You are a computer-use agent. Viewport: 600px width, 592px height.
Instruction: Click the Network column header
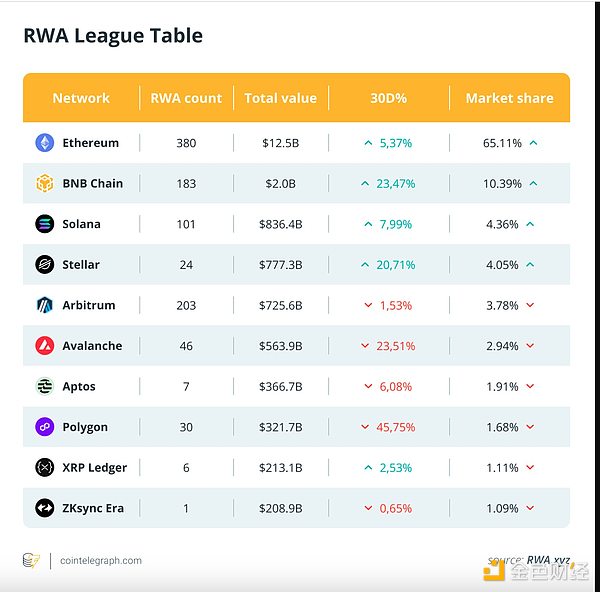click(81, 98)
